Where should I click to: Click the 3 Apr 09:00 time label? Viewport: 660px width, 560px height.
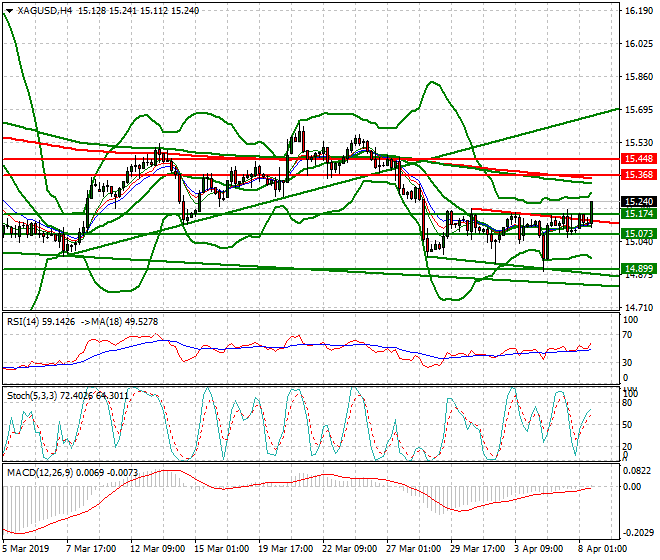(x=539, y=549)
